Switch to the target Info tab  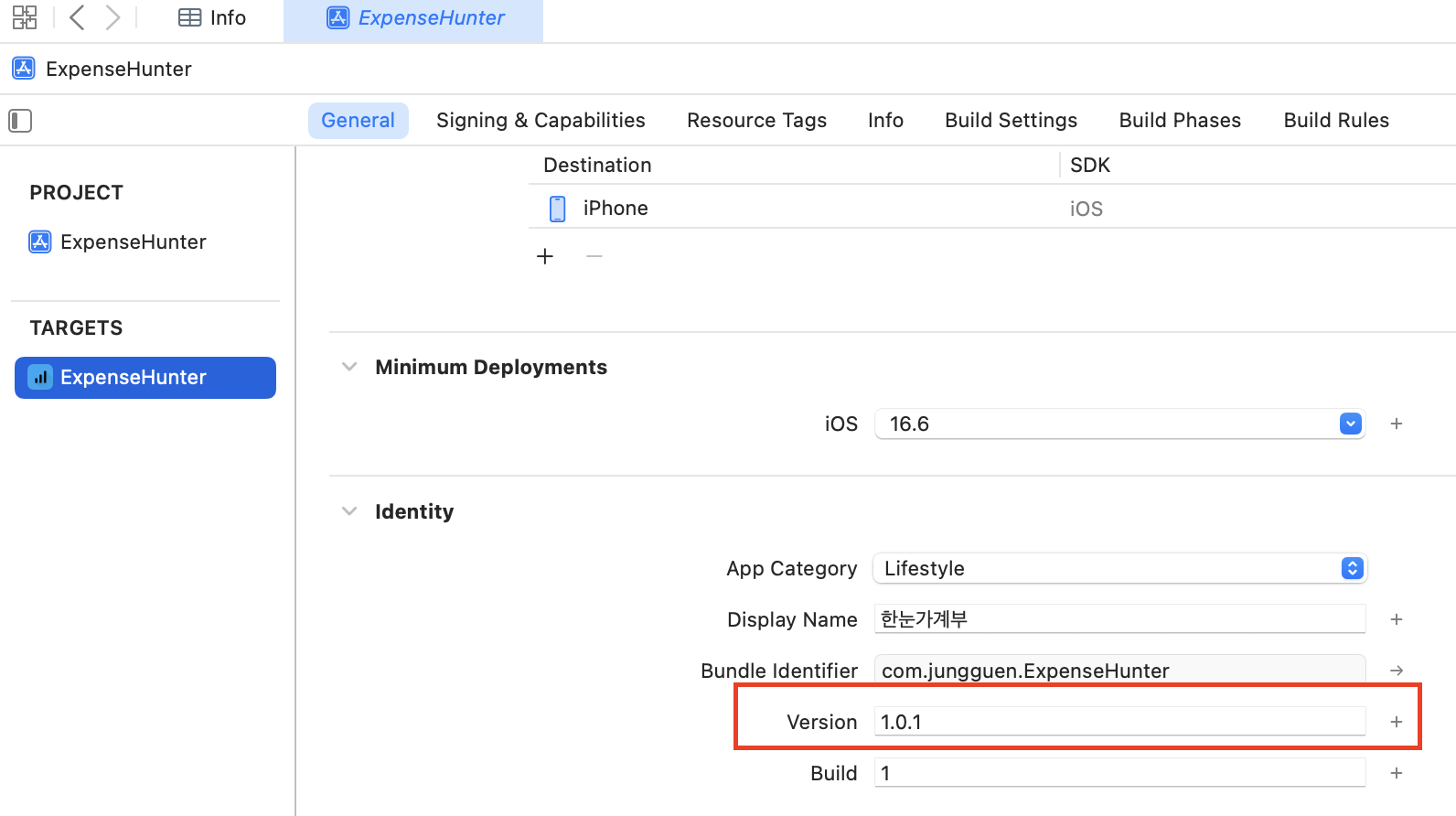click(885, 121)
